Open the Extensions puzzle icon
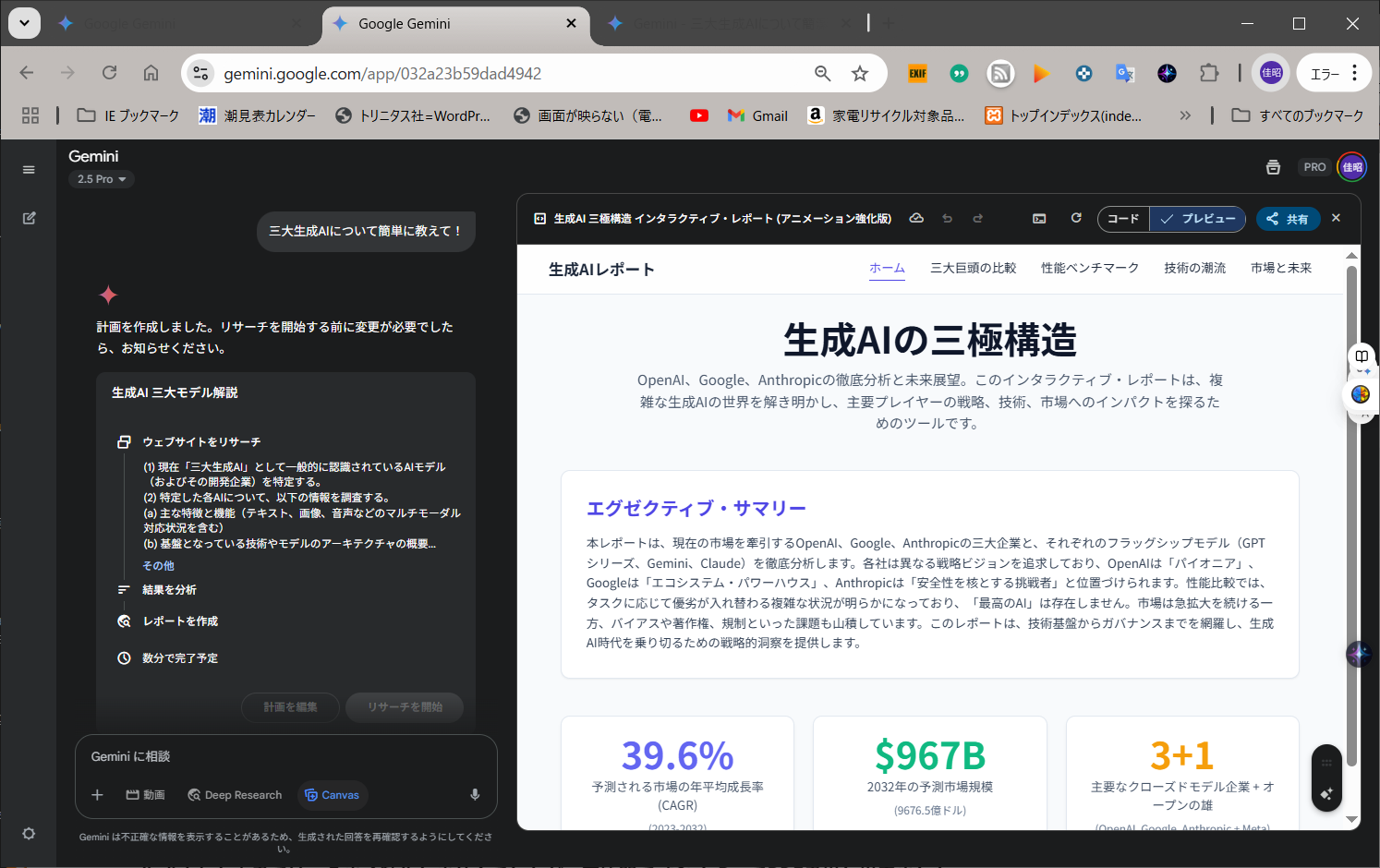Viewport: 1380px width, 868px height. click(1208, 73)
